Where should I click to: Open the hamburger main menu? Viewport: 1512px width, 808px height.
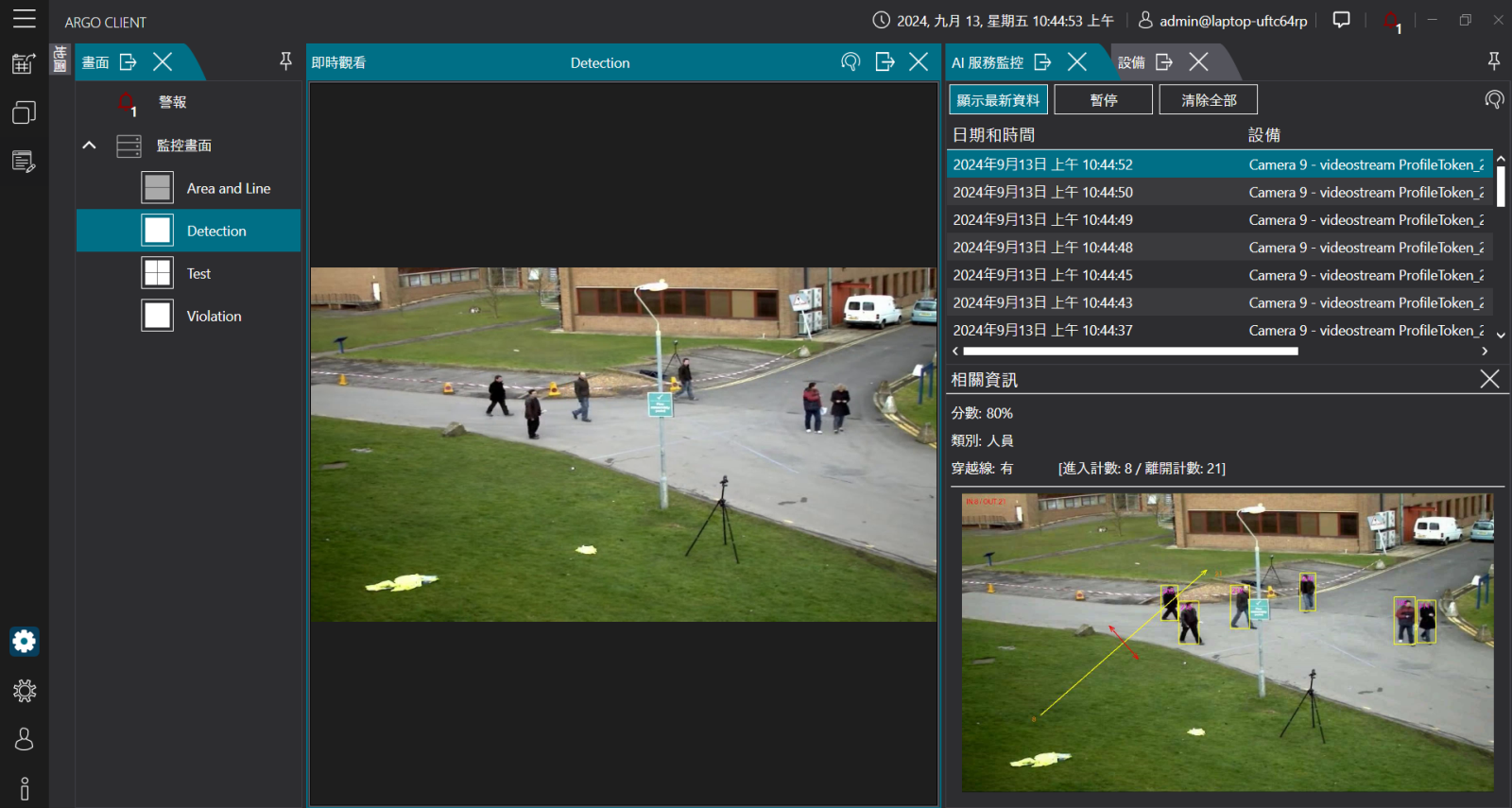tap(25, 19)
